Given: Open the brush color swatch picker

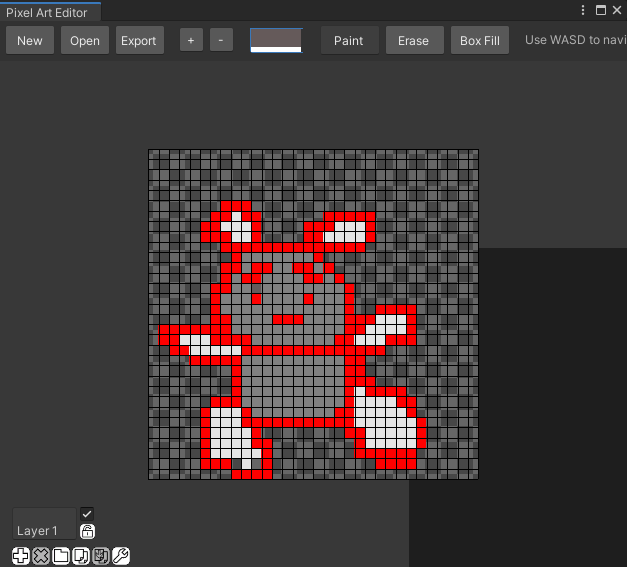Looking at the screenshot, I should pos(276,40).
